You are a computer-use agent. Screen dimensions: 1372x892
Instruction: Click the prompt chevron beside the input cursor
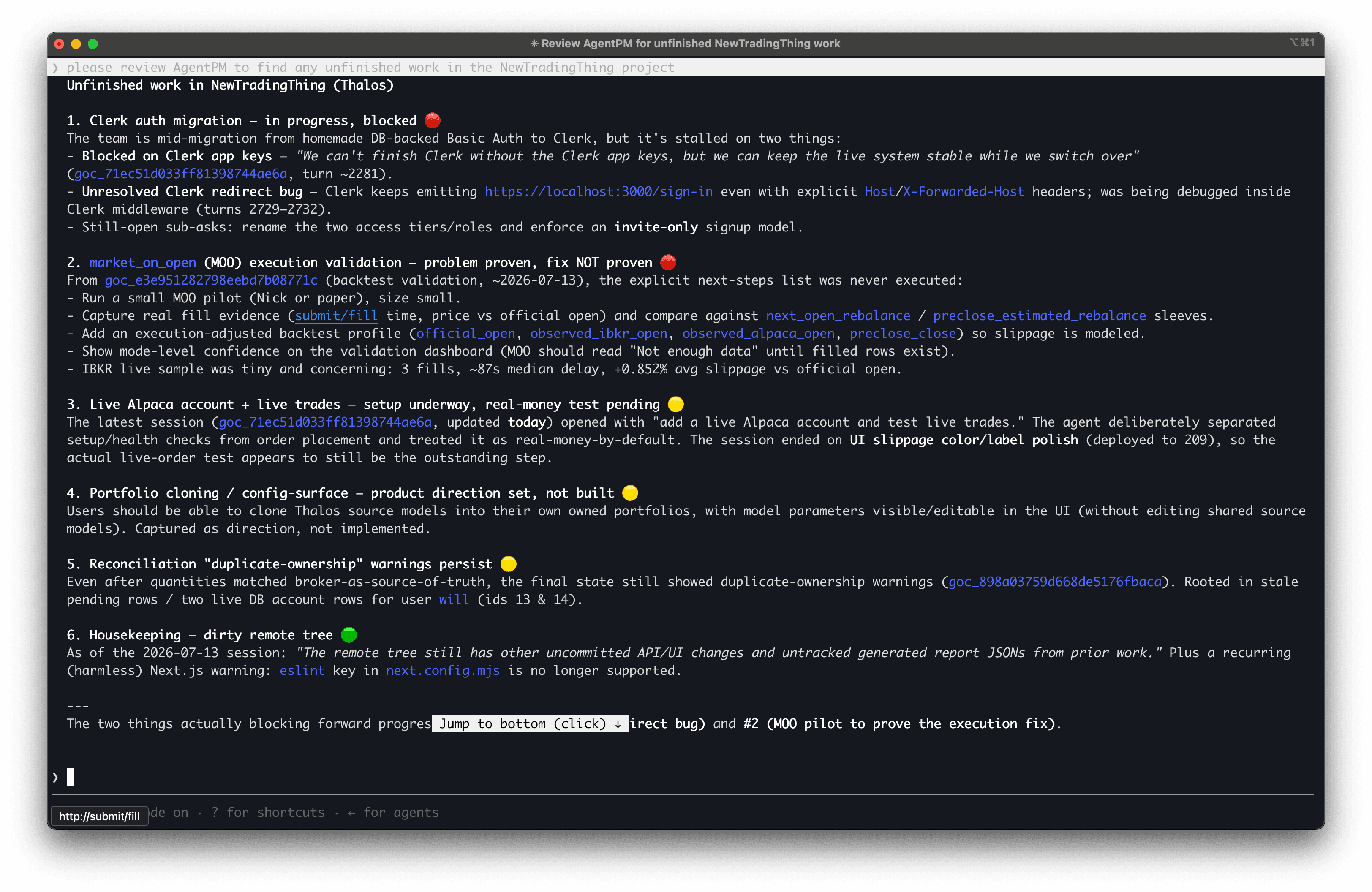[55, 777]
